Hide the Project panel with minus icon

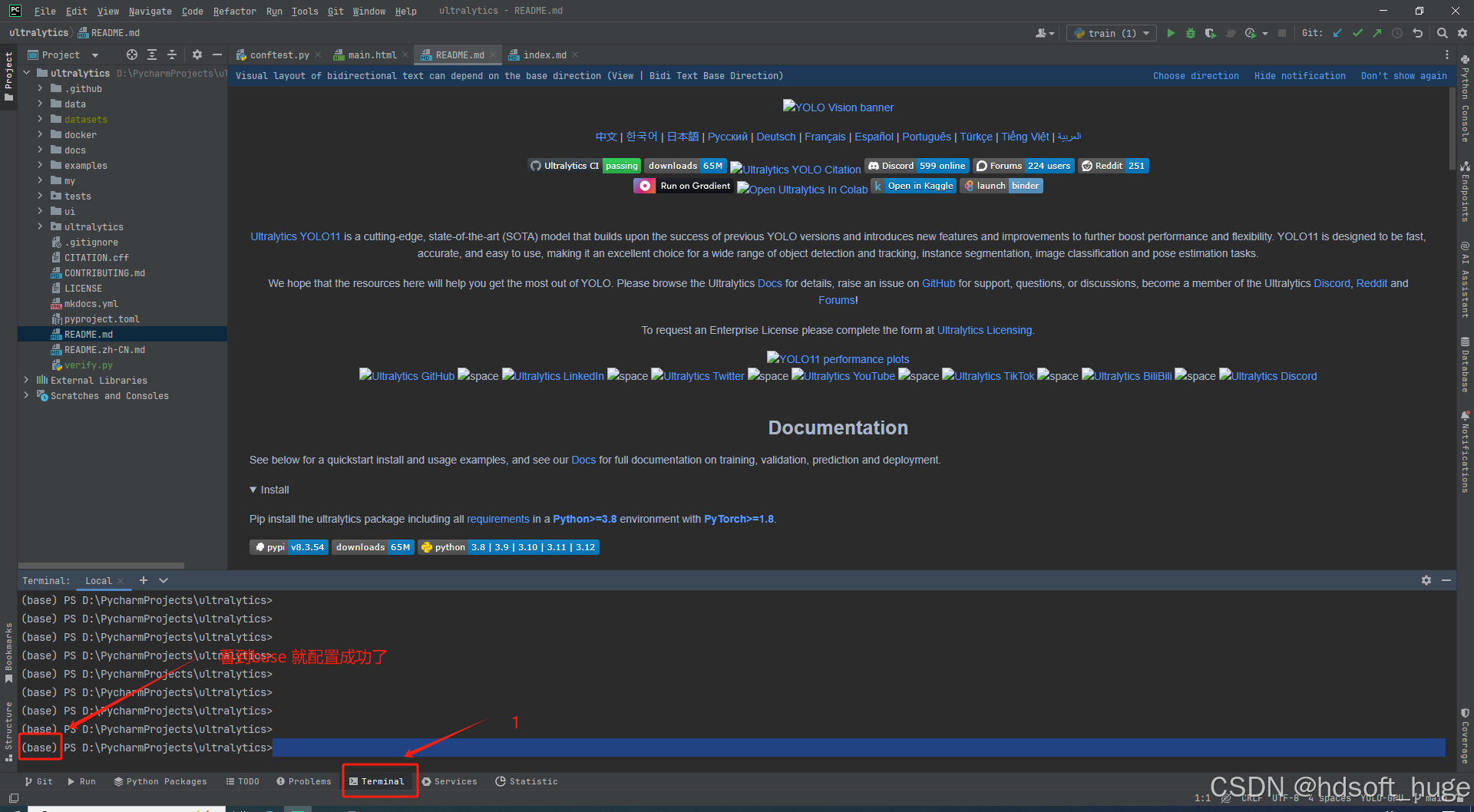pos(217,54)
